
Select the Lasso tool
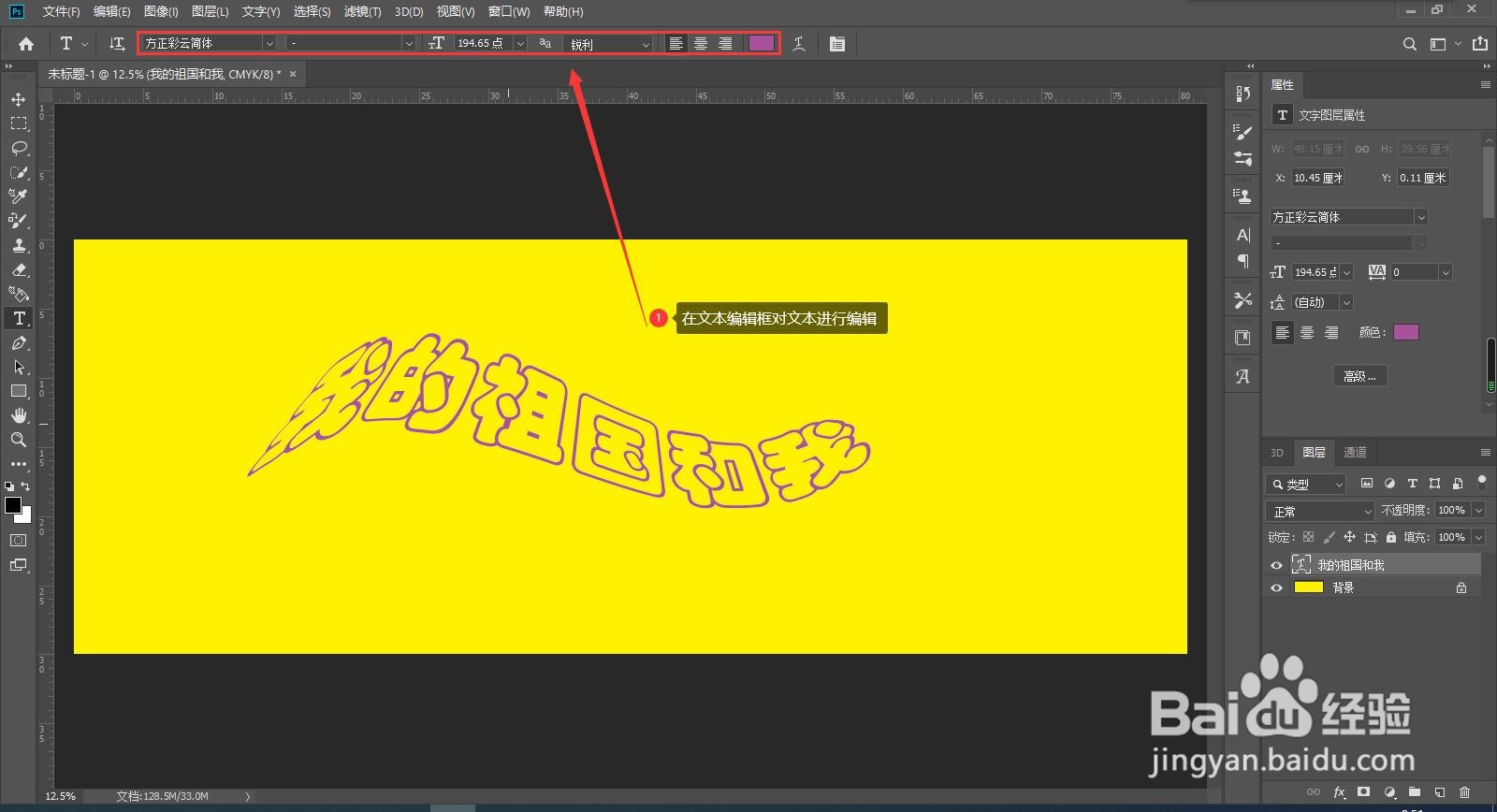(x=19, y=148)
